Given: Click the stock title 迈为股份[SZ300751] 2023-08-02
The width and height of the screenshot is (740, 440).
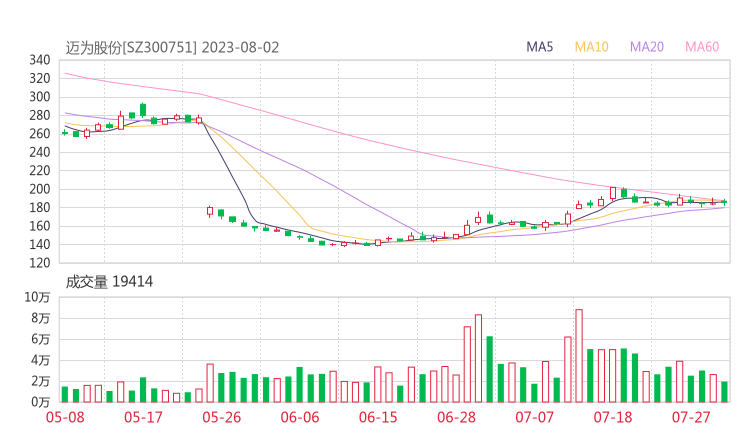Looking at the screenshot, I should tap(172, 48).
